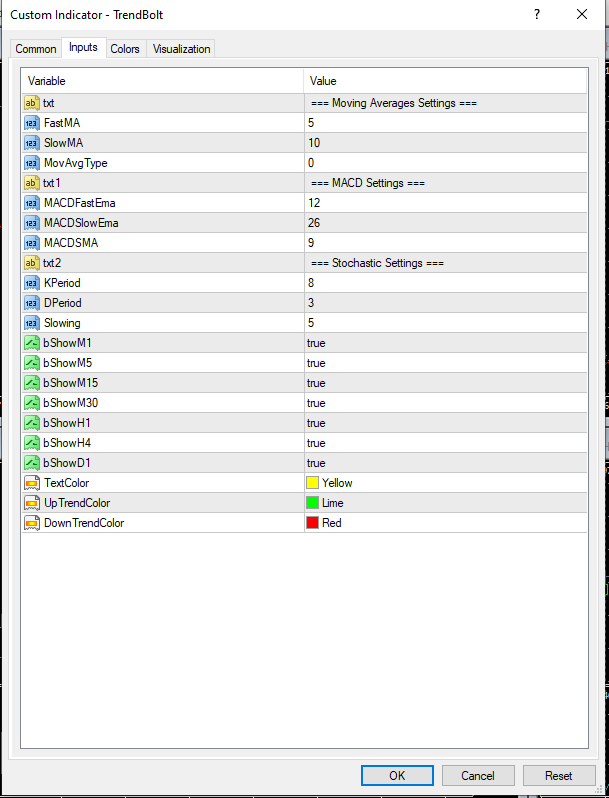Click the integer icon beside MovAvgType
Image resolution: width=609 pixels, height=798 pixels.
tap(32, 163)
